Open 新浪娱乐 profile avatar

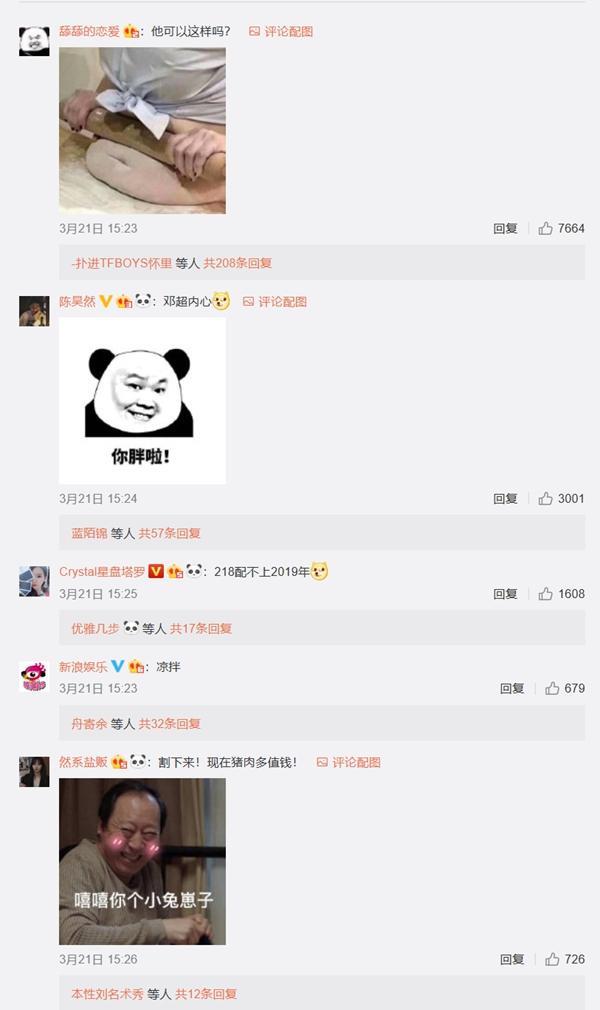[x=34, y=677]
